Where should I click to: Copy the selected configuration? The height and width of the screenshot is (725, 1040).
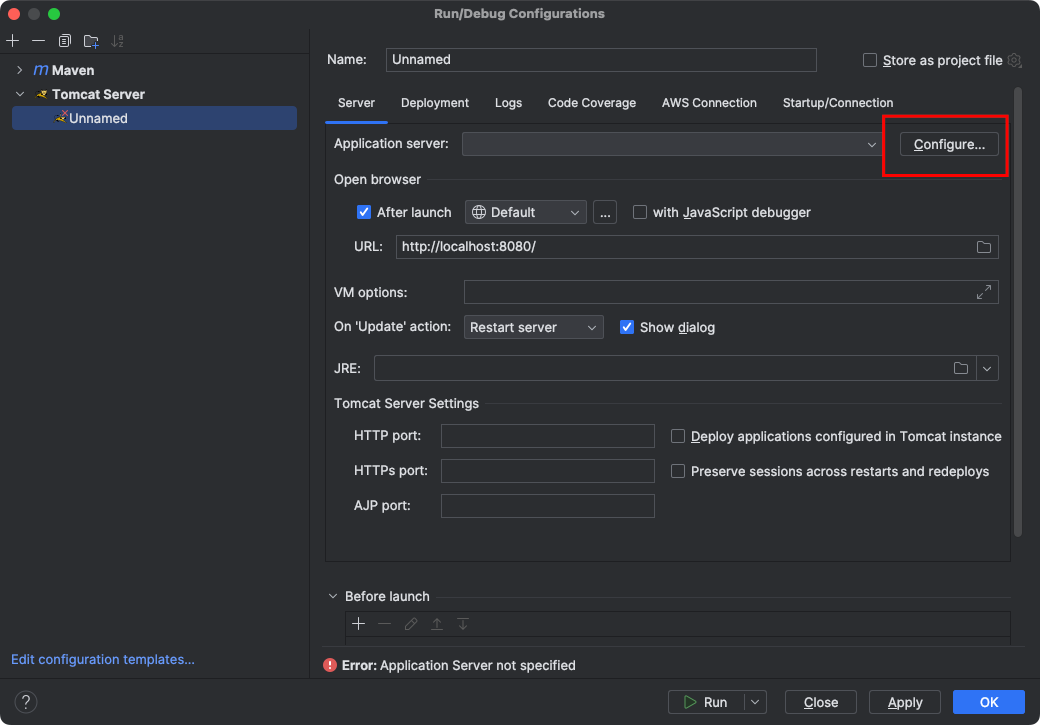tap(64, 41)
